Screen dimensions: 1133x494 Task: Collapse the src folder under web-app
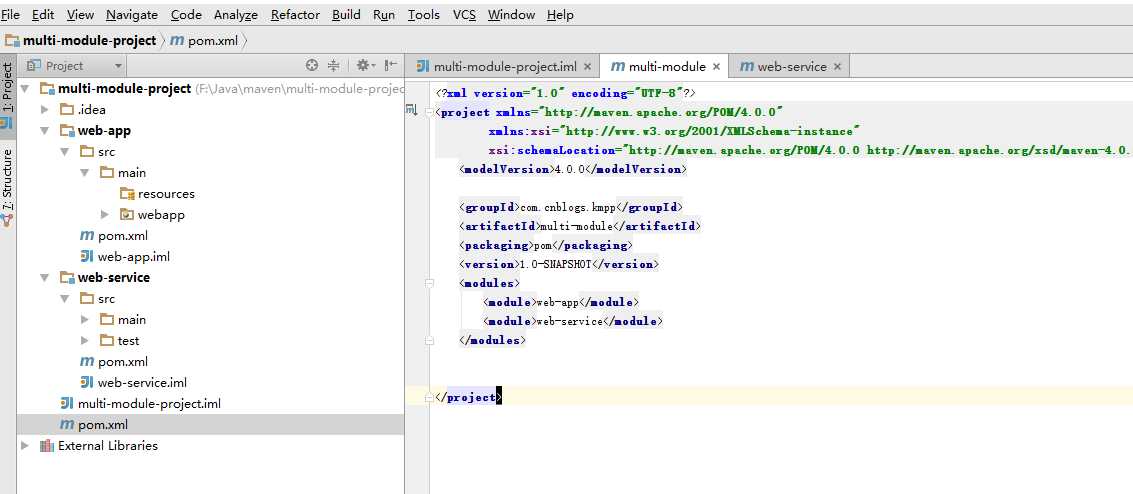(65, 152)
